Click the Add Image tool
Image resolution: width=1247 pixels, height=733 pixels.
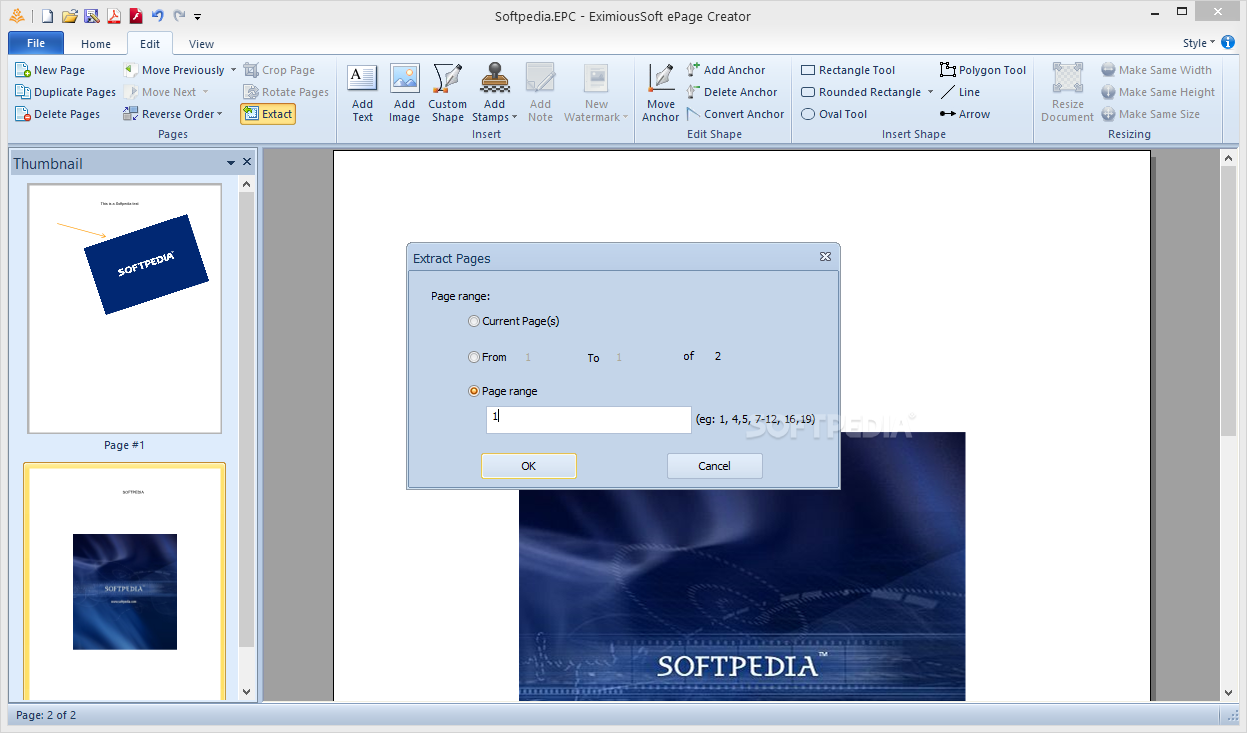pyautogui.click(x=404, y=93)
